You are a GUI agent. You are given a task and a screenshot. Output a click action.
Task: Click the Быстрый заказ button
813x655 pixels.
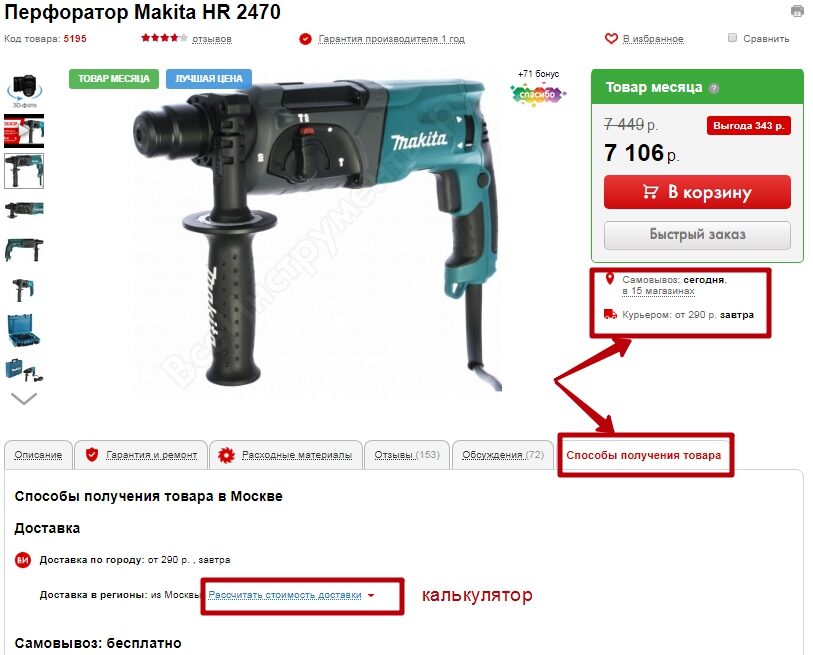697,235
